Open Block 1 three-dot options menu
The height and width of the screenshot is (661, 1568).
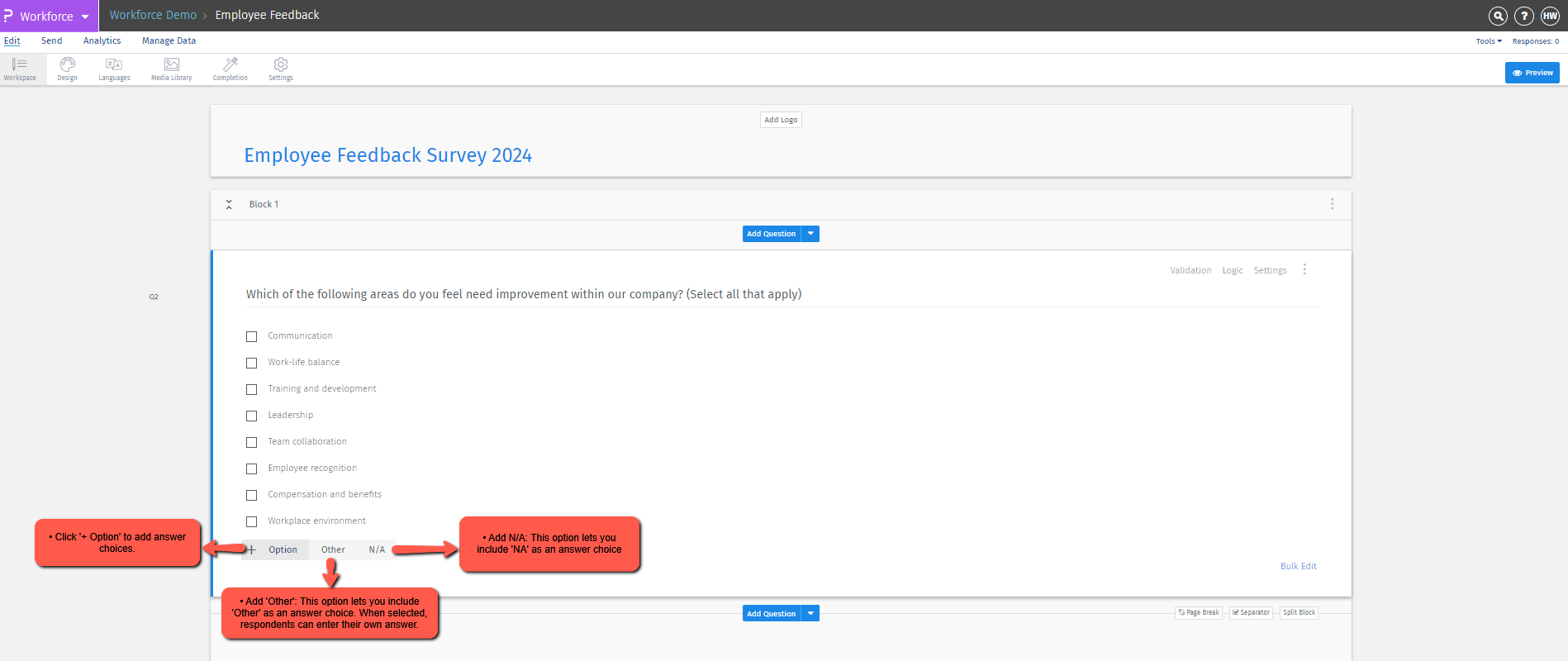tap(1332, 204)
